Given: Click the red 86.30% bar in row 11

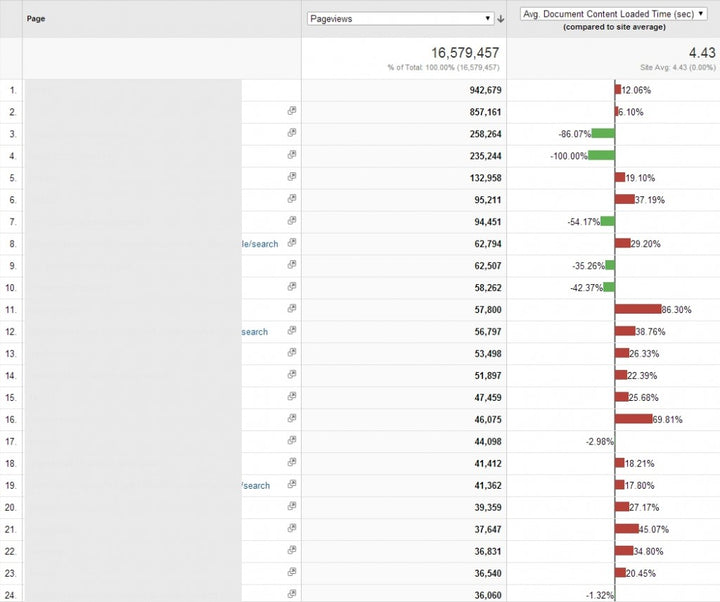Looking at the screenshot, I should click(x=638, y=309).
